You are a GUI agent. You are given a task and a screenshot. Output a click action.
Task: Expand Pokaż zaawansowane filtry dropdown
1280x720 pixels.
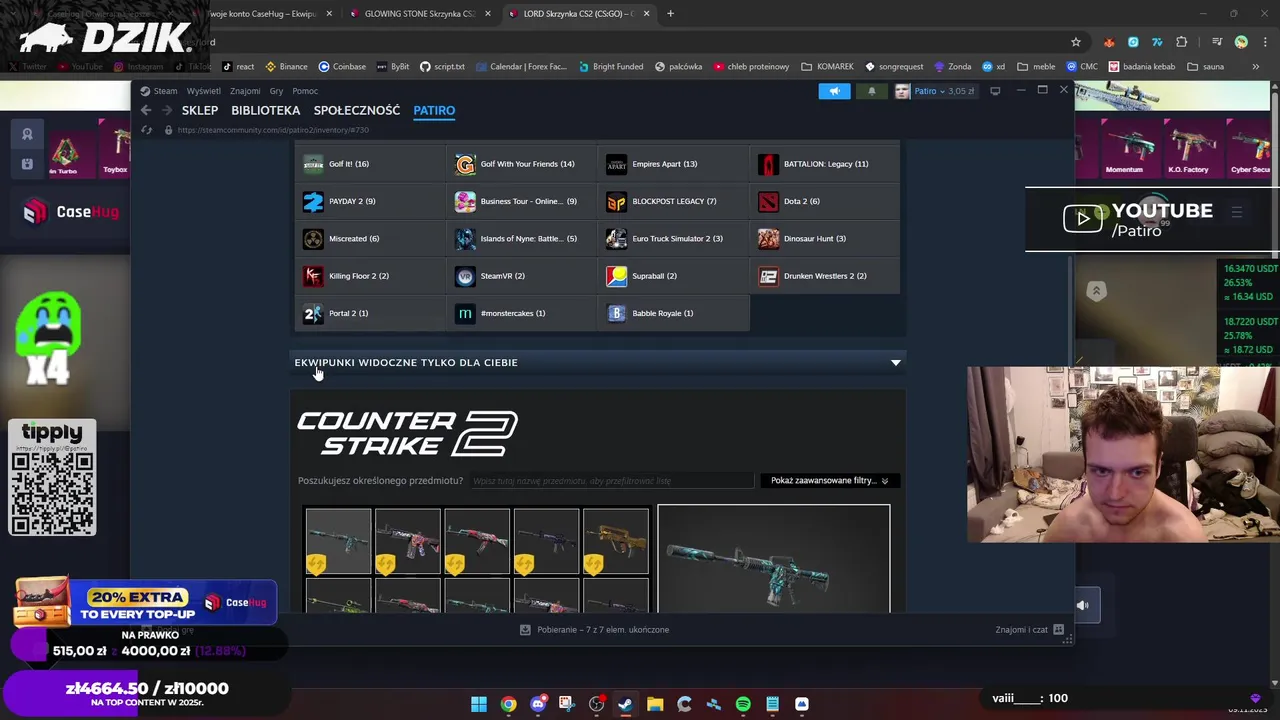[829, 481]
